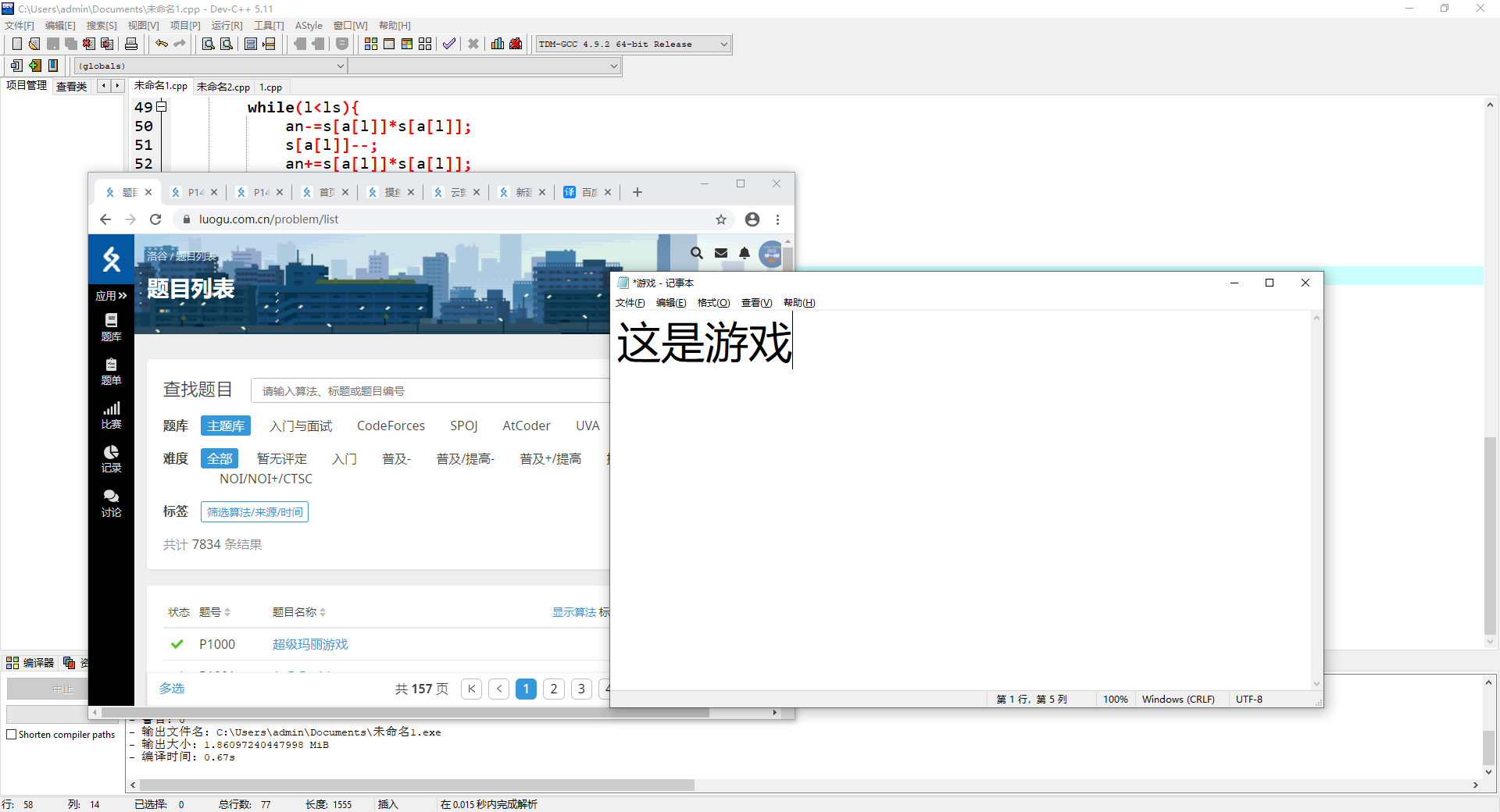The width and height of the screenshot is (1500, 812).
Task: Open the browser profile account icon
Action: pos(752,219)
